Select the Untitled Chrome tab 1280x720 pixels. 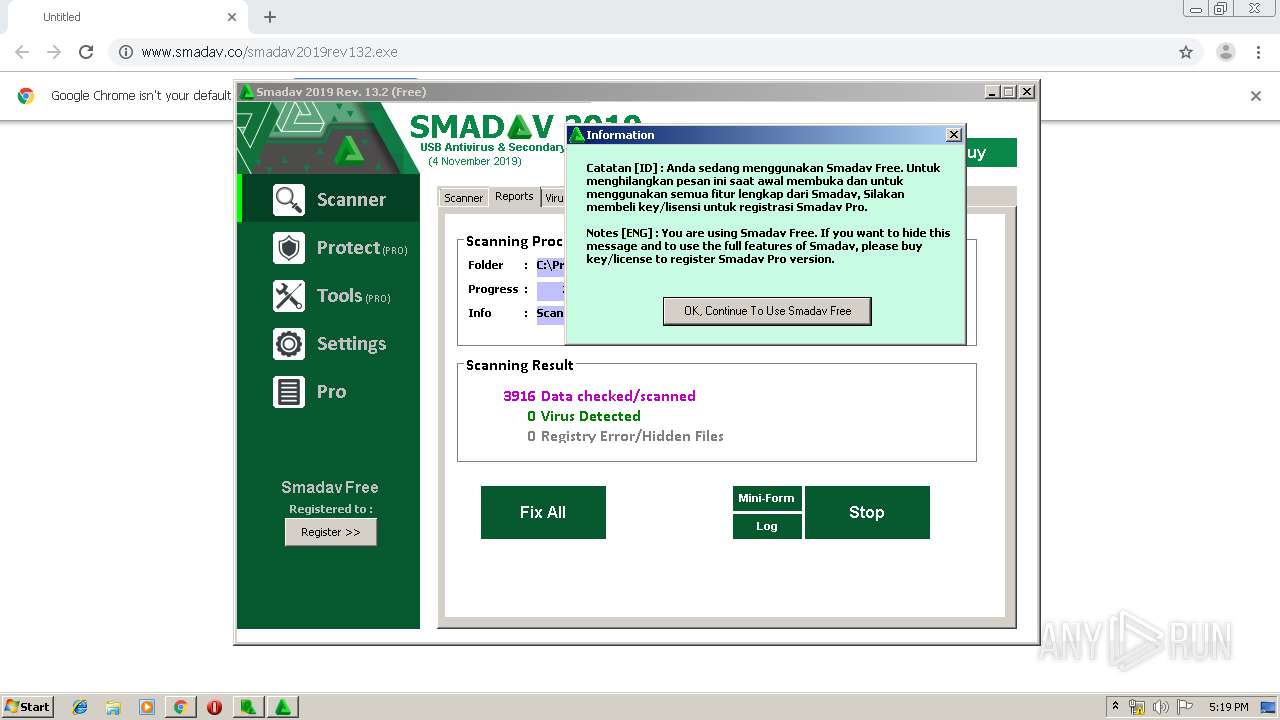pyautogui.click(x=125, y=17)
